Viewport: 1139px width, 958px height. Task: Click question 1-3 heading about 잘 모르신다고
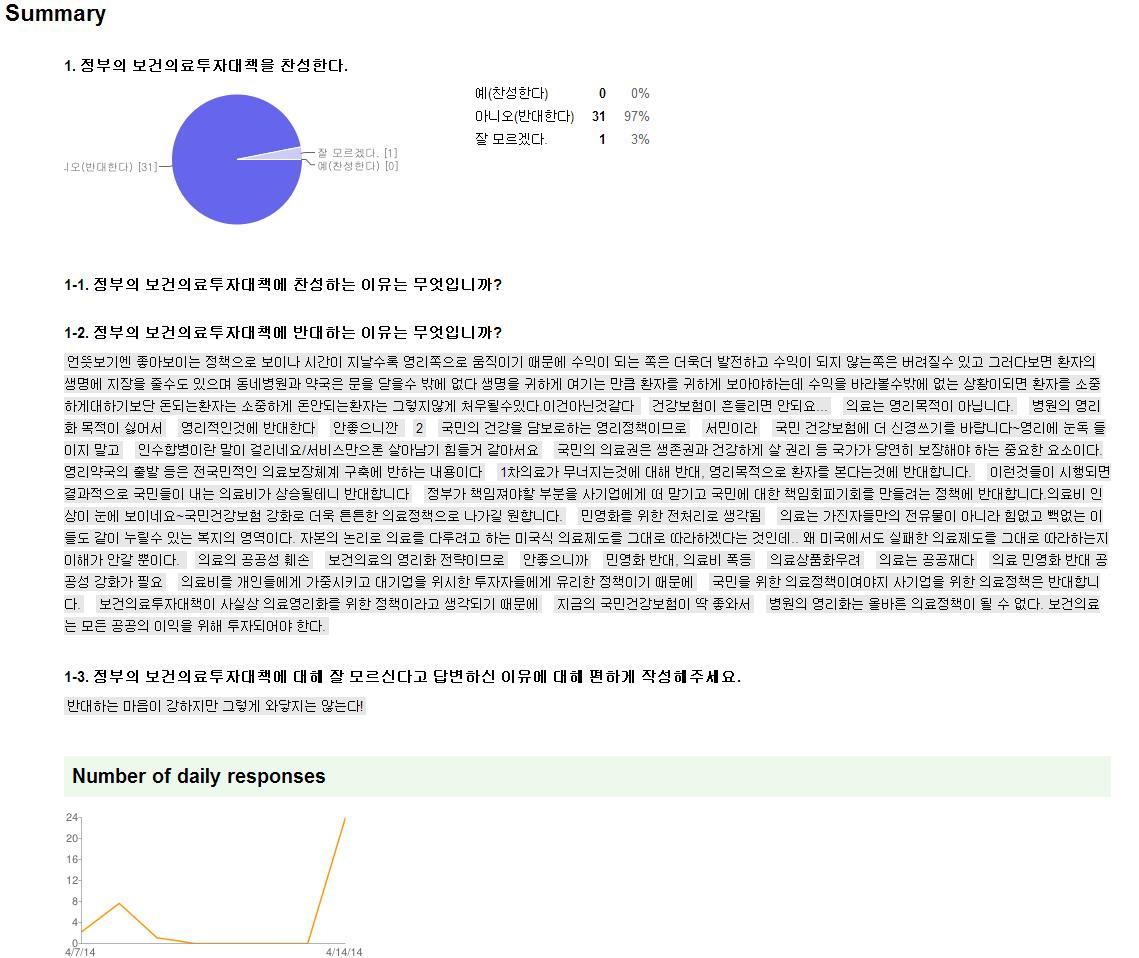pos(402,677)
